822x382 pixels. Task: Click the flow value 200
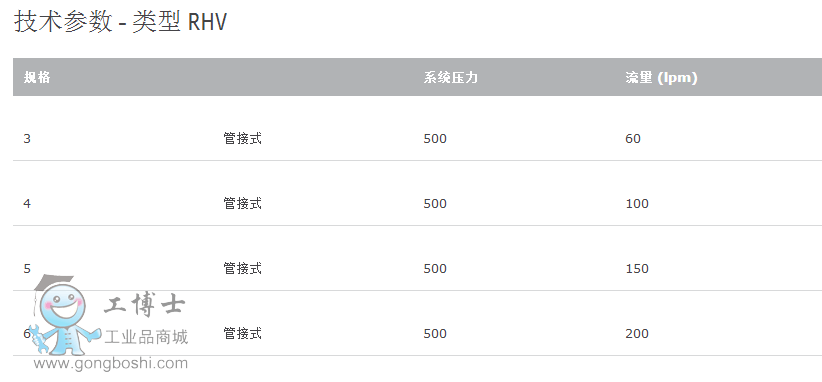(x=637, y=334)
